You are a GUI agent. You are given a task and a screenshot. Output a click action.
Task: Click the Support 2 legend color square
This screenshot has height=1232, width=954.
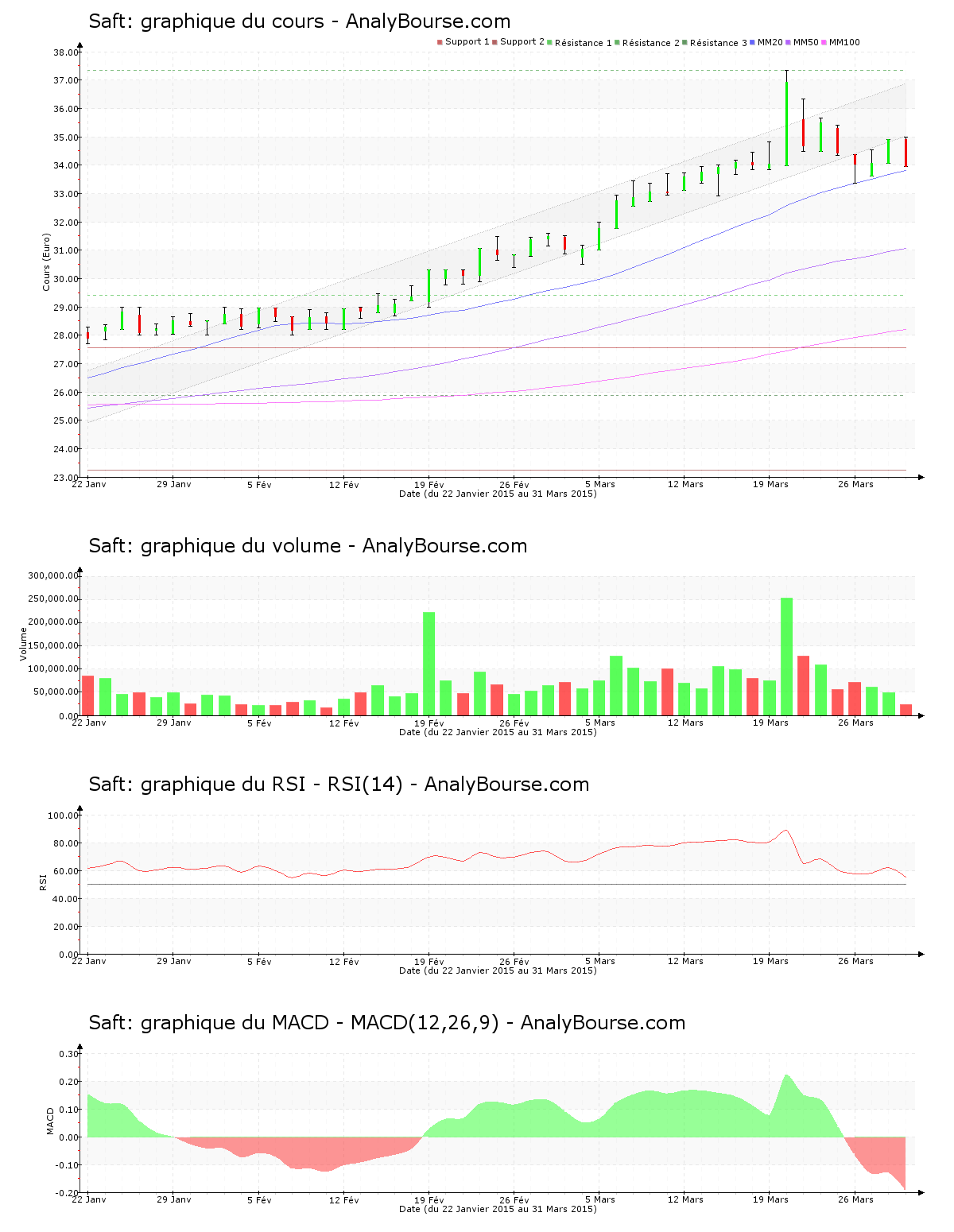(x=494, y=42)
